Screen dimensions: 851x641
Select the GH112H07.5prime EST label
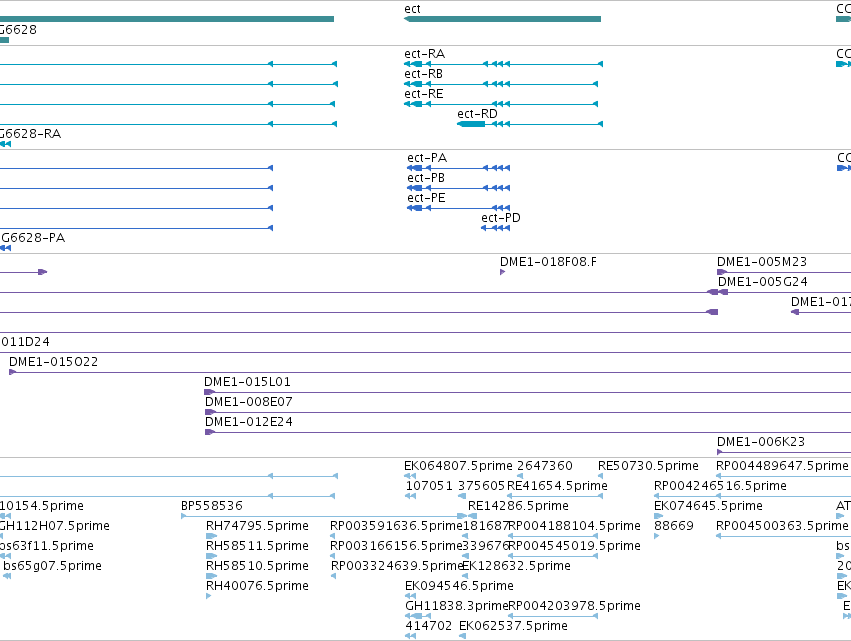click(x=54, y=526)
